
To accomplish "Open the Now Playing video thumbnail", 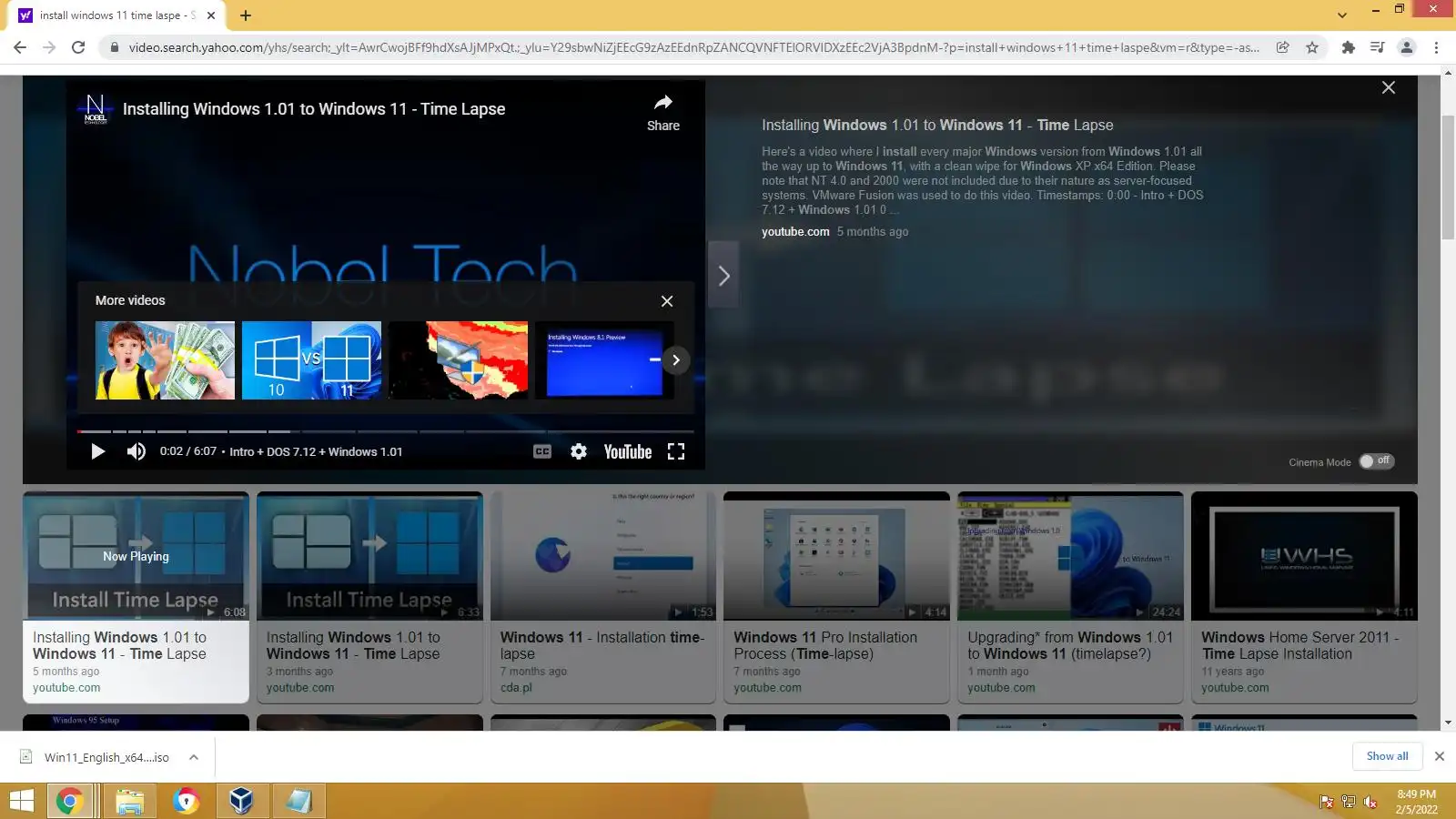I will [136, 556].
